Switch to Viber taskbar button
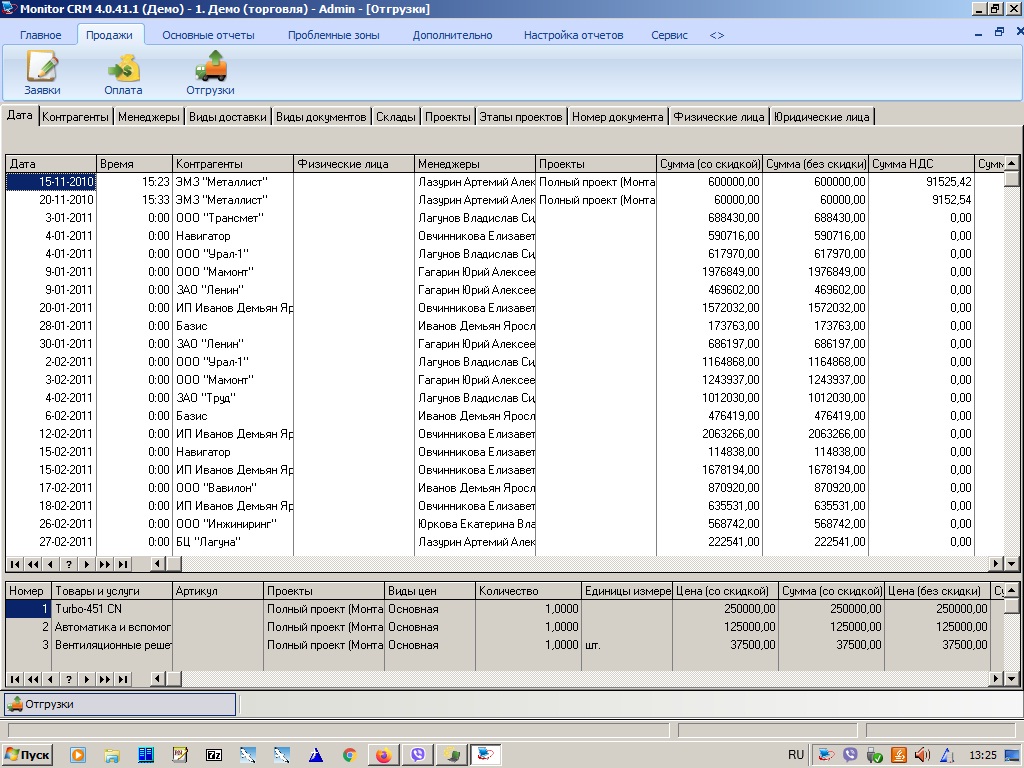 click(x=417, y=755)
